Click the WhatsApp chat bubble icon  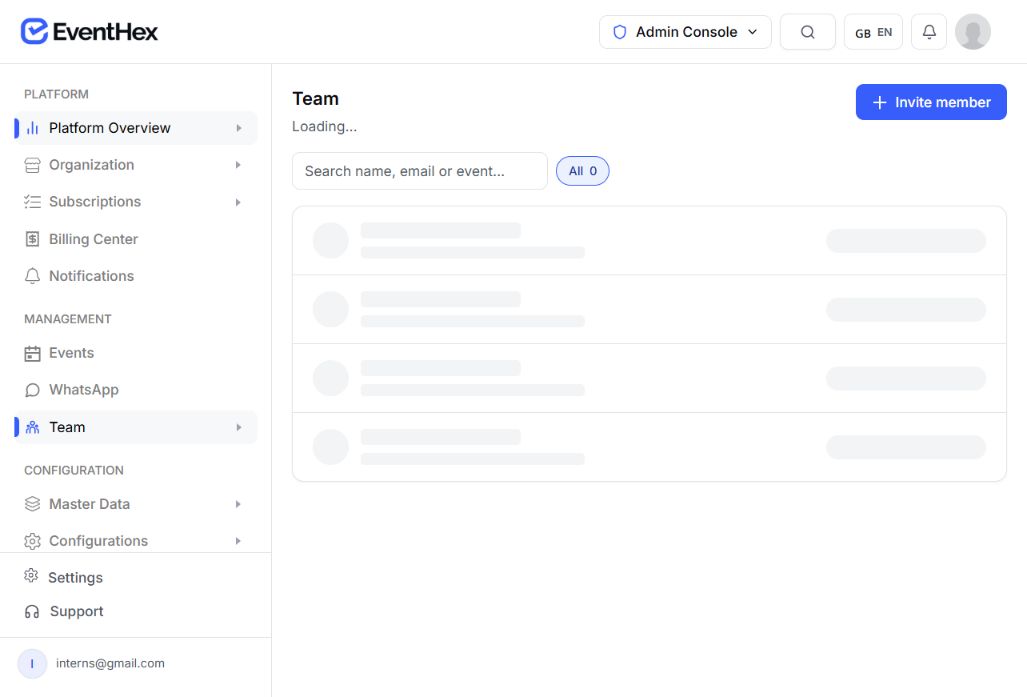32,390
